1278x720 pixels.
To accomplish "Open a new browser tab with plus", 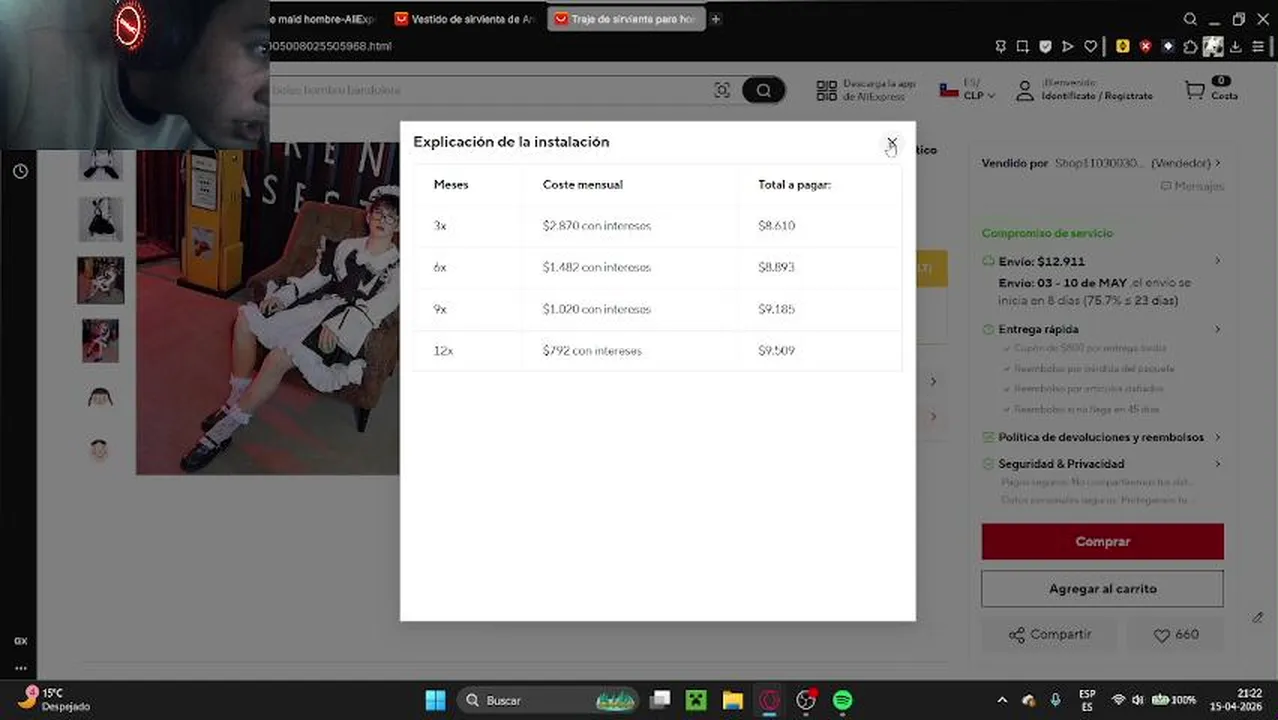I will 716,19.
